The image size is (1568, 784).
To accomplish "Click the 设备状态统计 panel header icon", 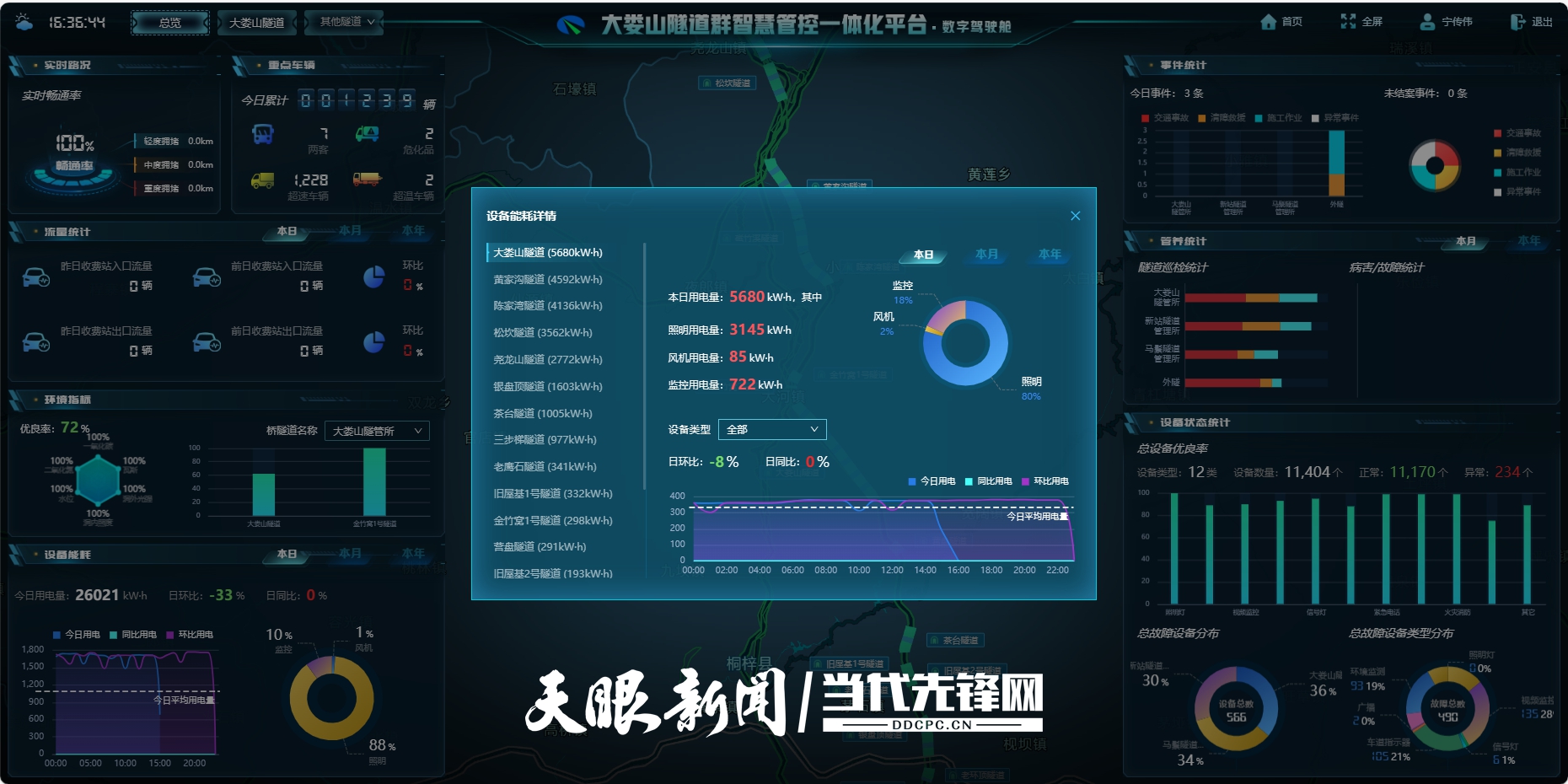I will click(x=1132, y=422).
